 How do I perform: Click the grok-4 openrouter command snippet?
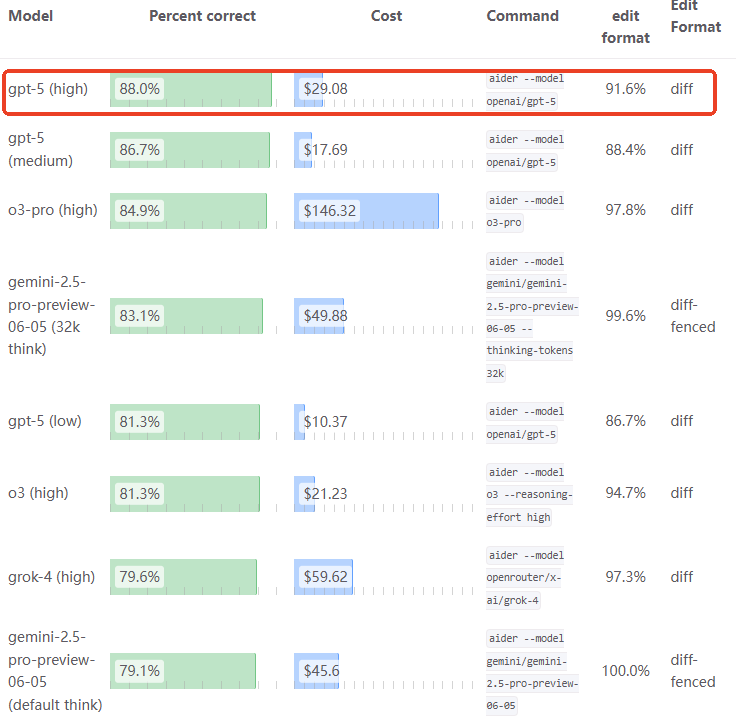526,577
